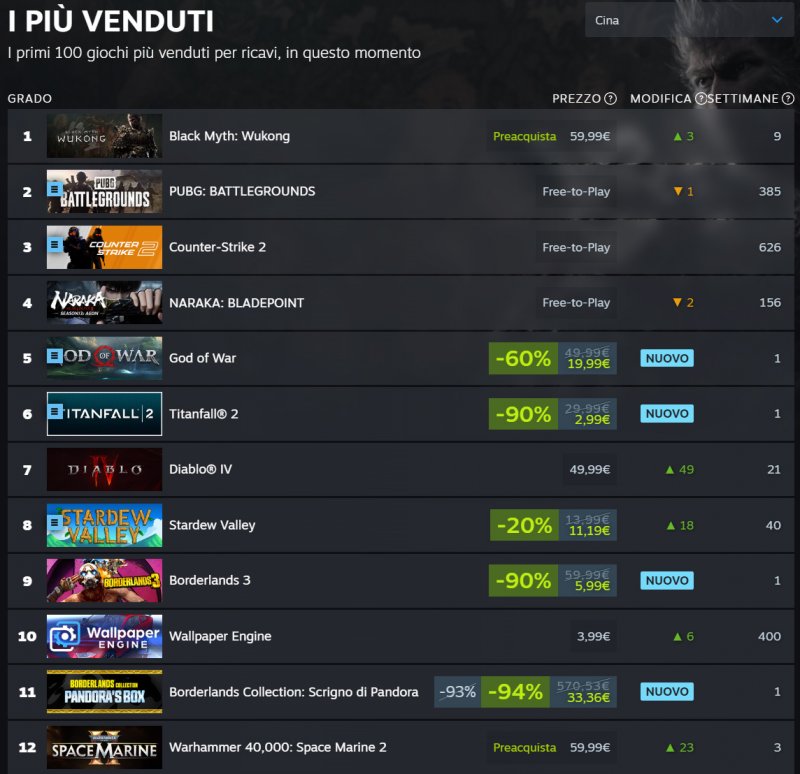Viewport: 800px width, 774px height.
Task: Click list badge icon on Counter-Strike 2 thumbnail
Action: coord(54,245)
